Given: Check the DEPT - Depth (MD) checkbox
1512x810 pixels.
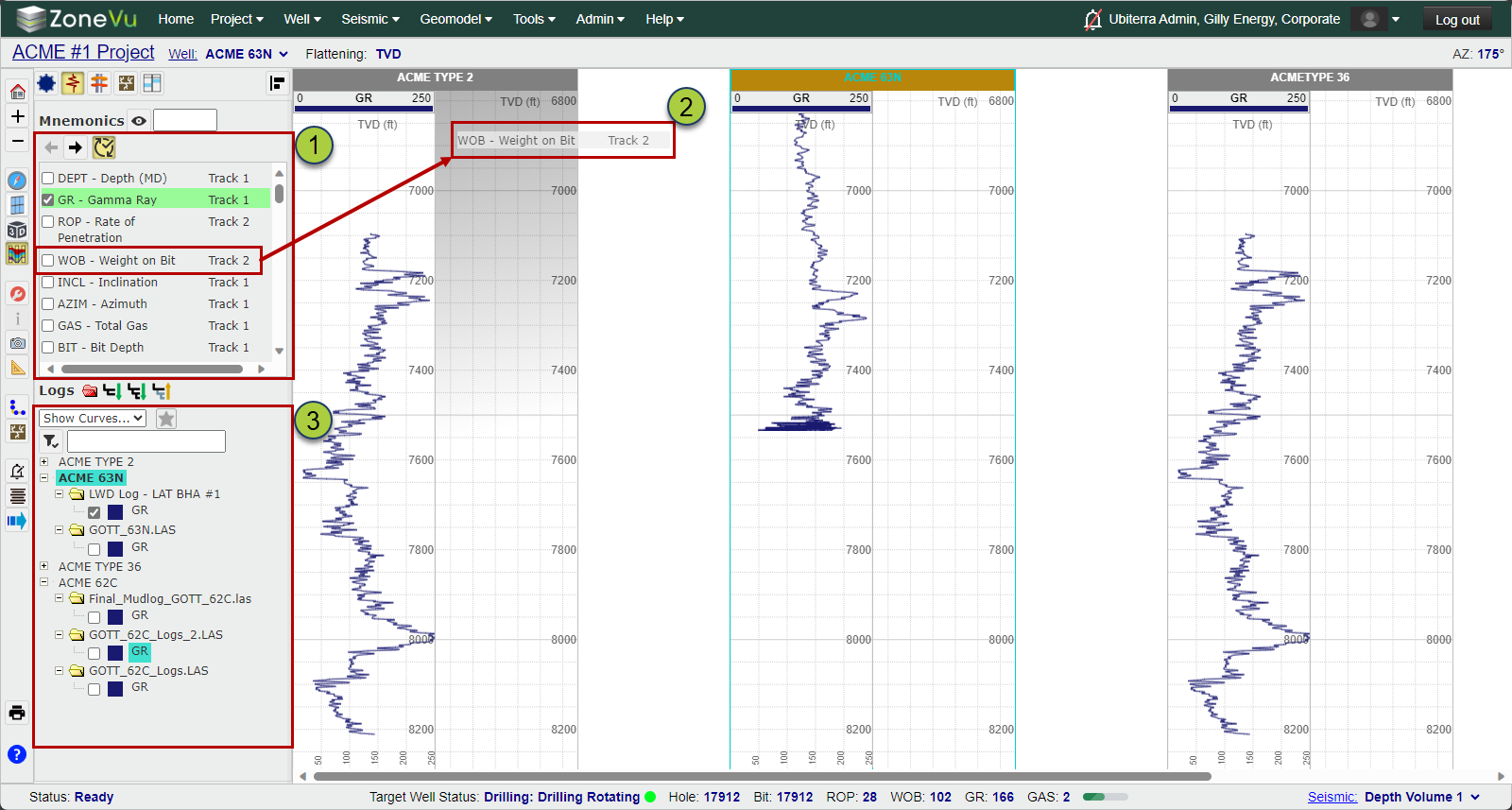Looking at the screenshot, I should click(x=48, y=179).
